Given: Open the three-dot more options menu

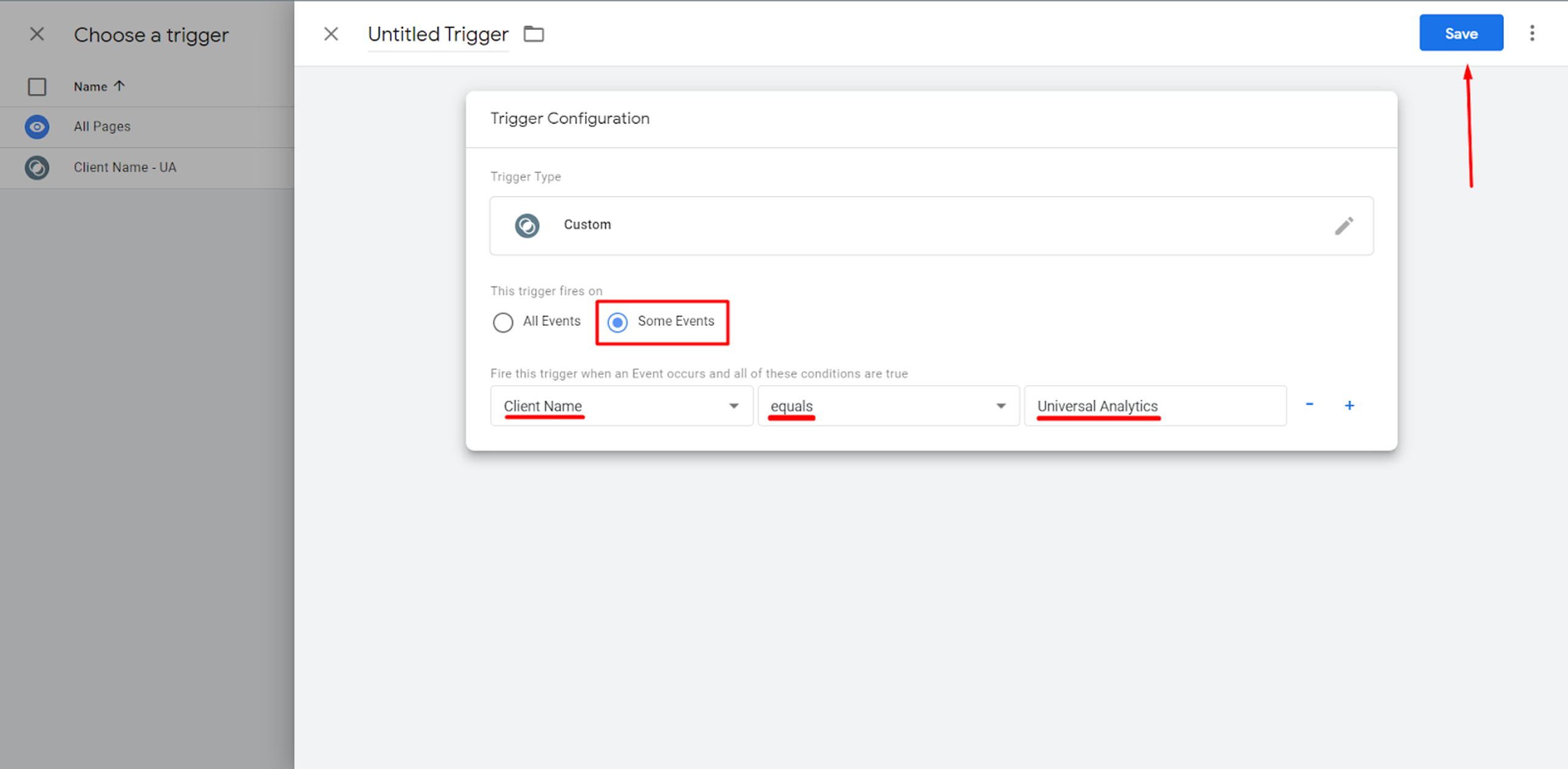Looking at the screenshot, I should point(1532,33).
